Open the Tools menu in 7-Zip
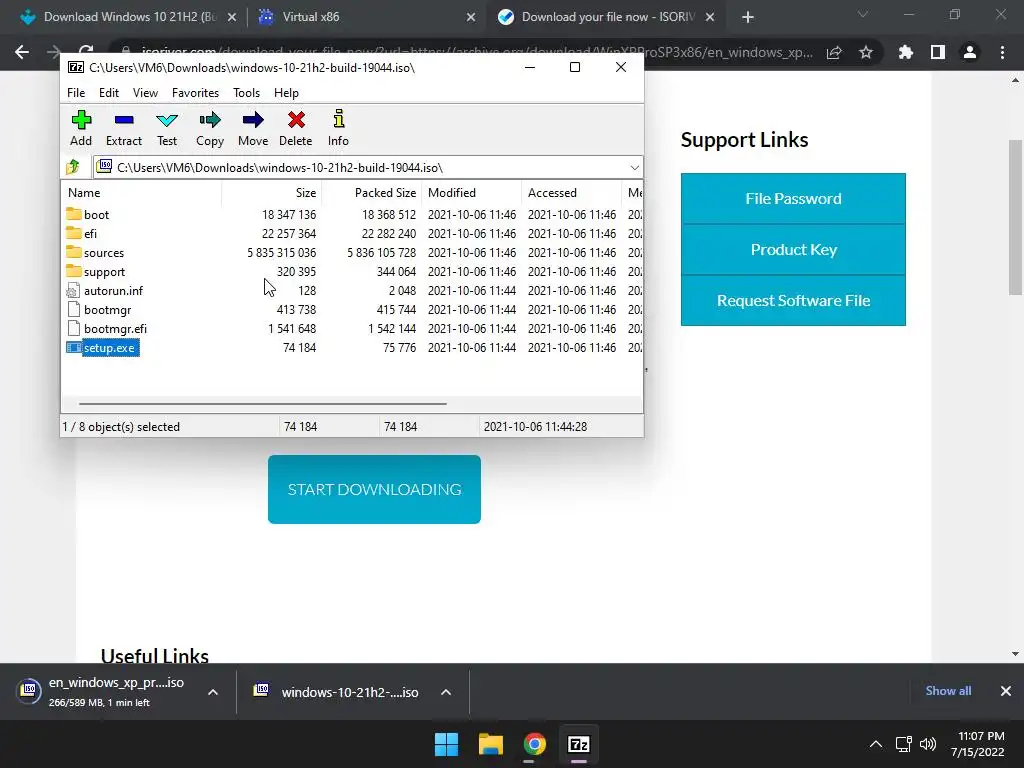The image size is (1024, 768). (246, 93)
